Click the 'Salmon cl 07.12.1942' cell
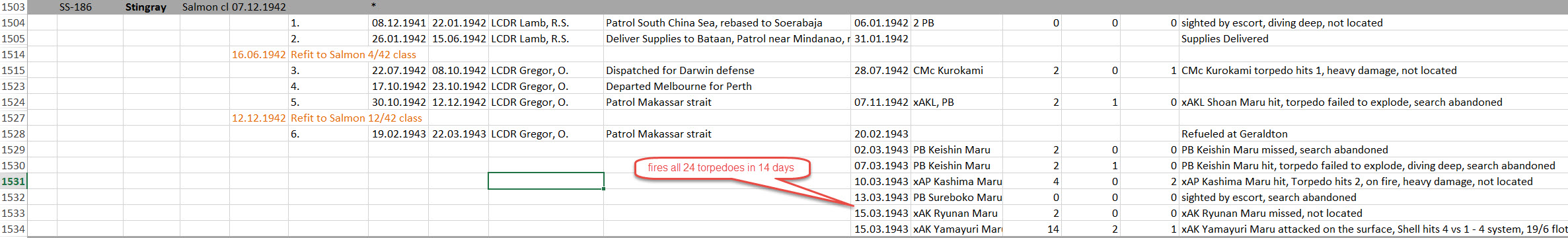Viewport: 1568px width, 238px height. click(234, 7)
